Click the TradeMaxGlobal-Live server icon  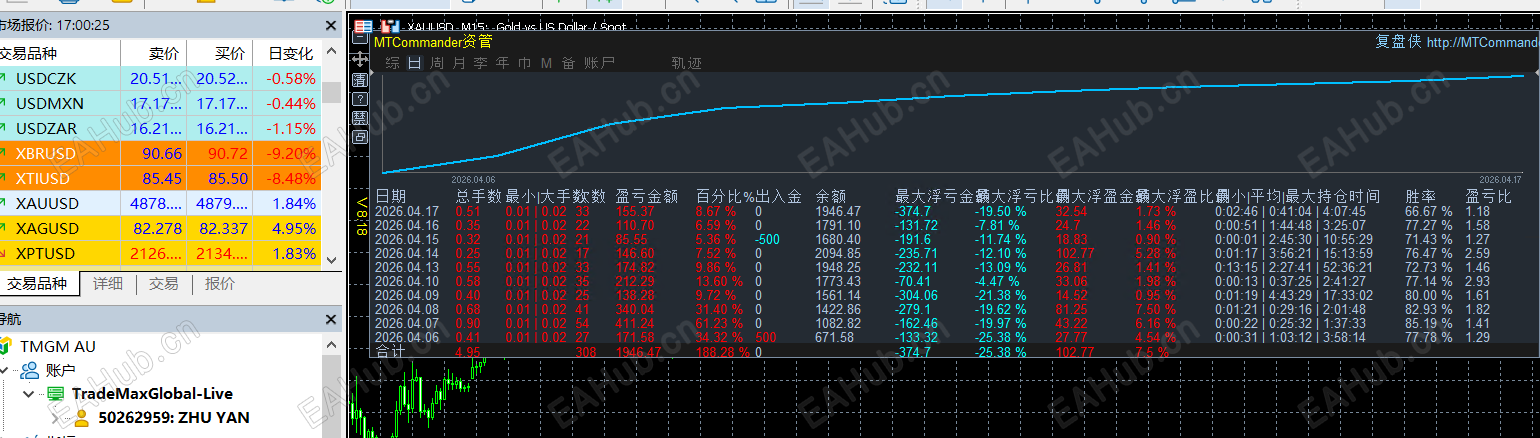point(56,394)
